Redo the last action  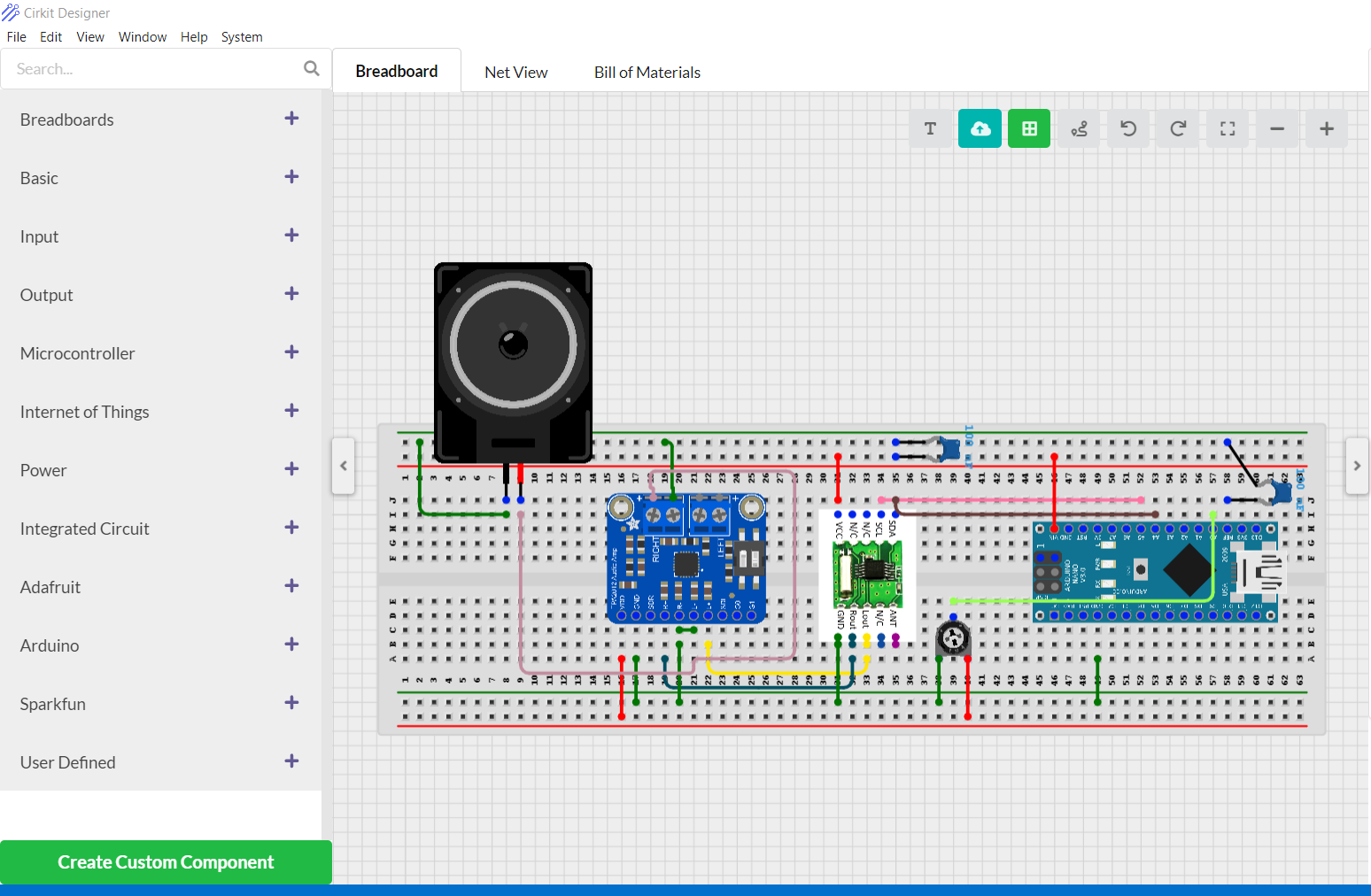point(1177,128)
